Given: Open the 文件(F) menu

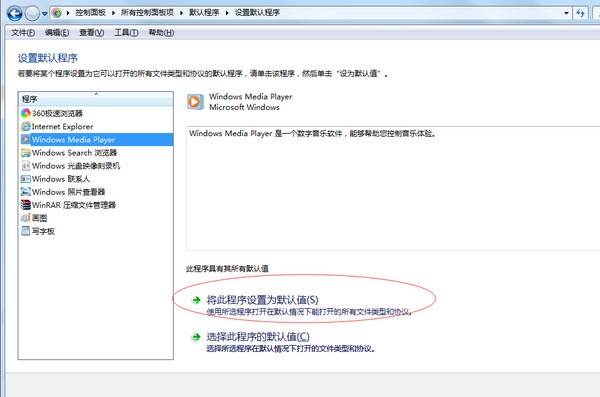Looking at the screenshot, I should 23,33.
